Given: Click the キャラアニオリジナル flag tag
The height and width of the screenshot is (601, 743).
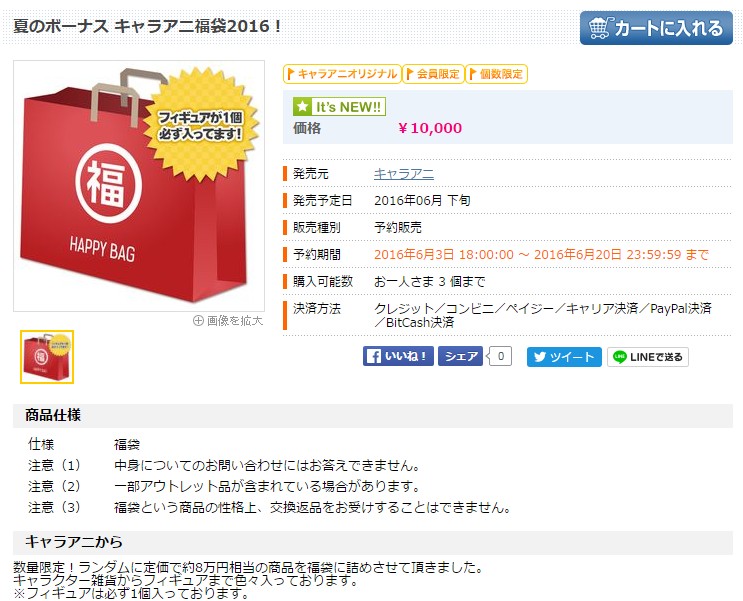Looking at the screenshot, I should [342, 74].
